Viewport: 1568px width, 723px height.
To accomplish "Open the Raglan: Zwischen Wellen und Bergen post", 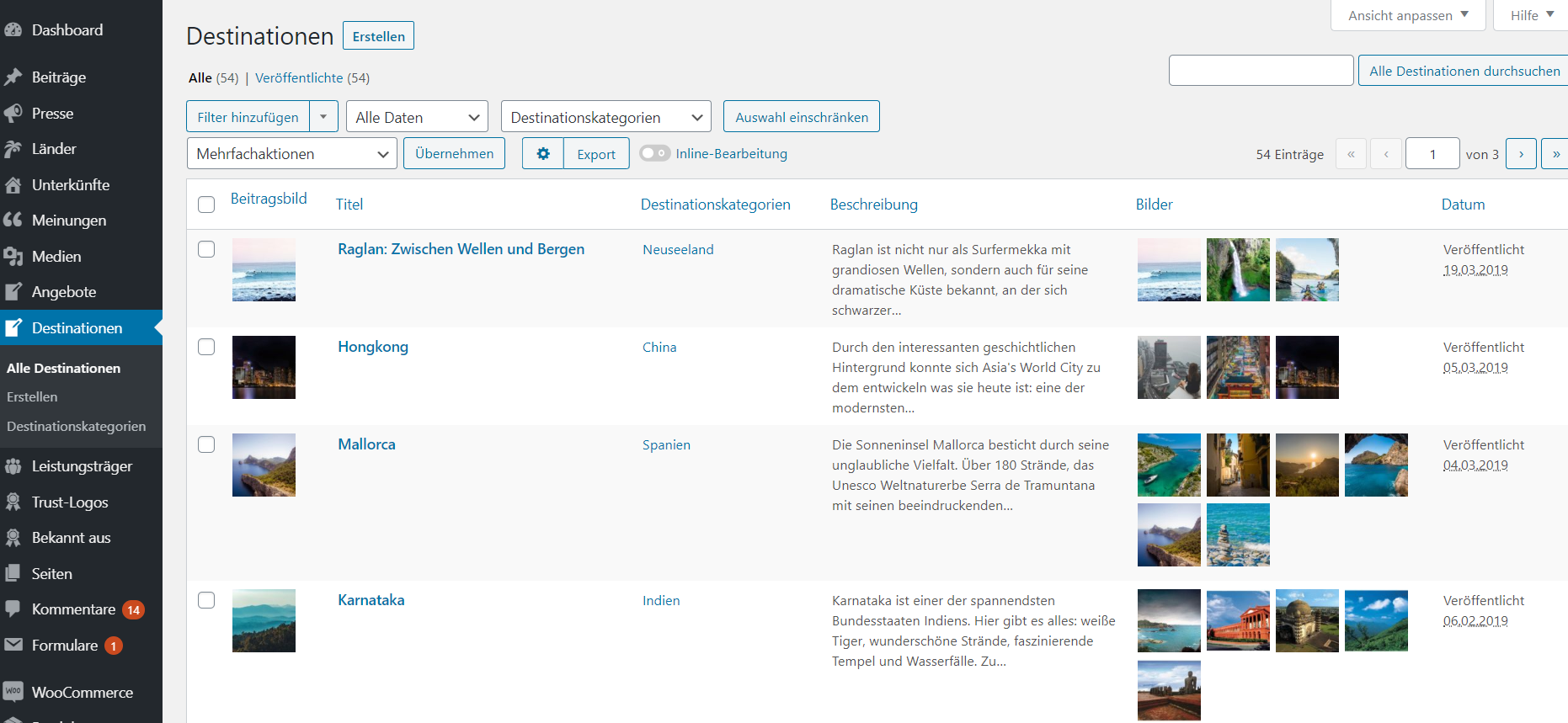I will pos(461,249).
